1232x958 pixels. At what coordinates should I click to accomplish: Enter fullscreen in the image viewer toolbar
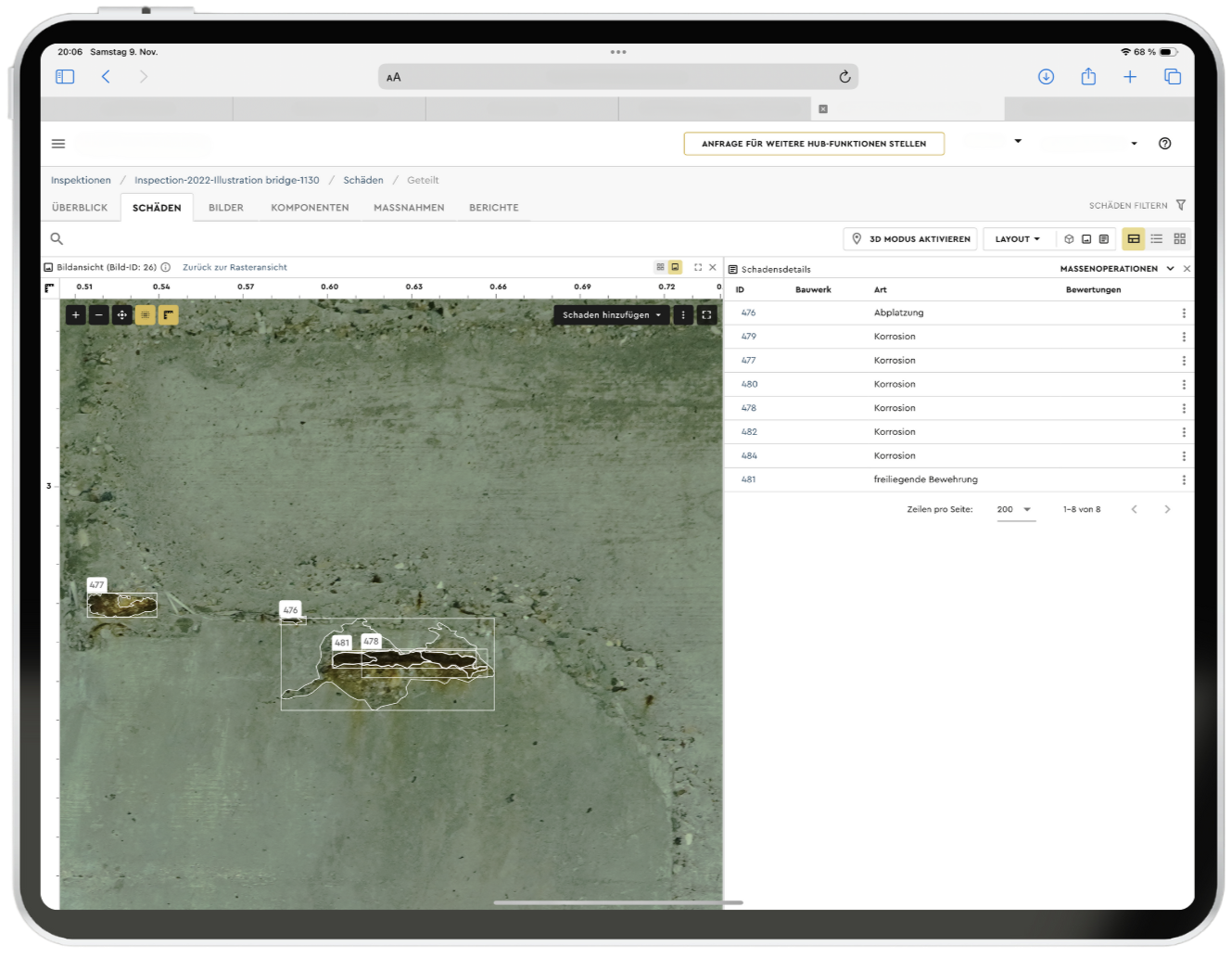(x=706, y=315)
